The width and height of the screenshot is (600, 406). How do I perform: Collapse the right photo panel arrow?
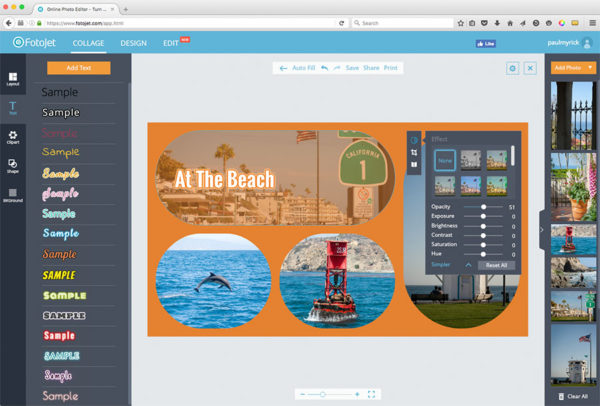542,230
